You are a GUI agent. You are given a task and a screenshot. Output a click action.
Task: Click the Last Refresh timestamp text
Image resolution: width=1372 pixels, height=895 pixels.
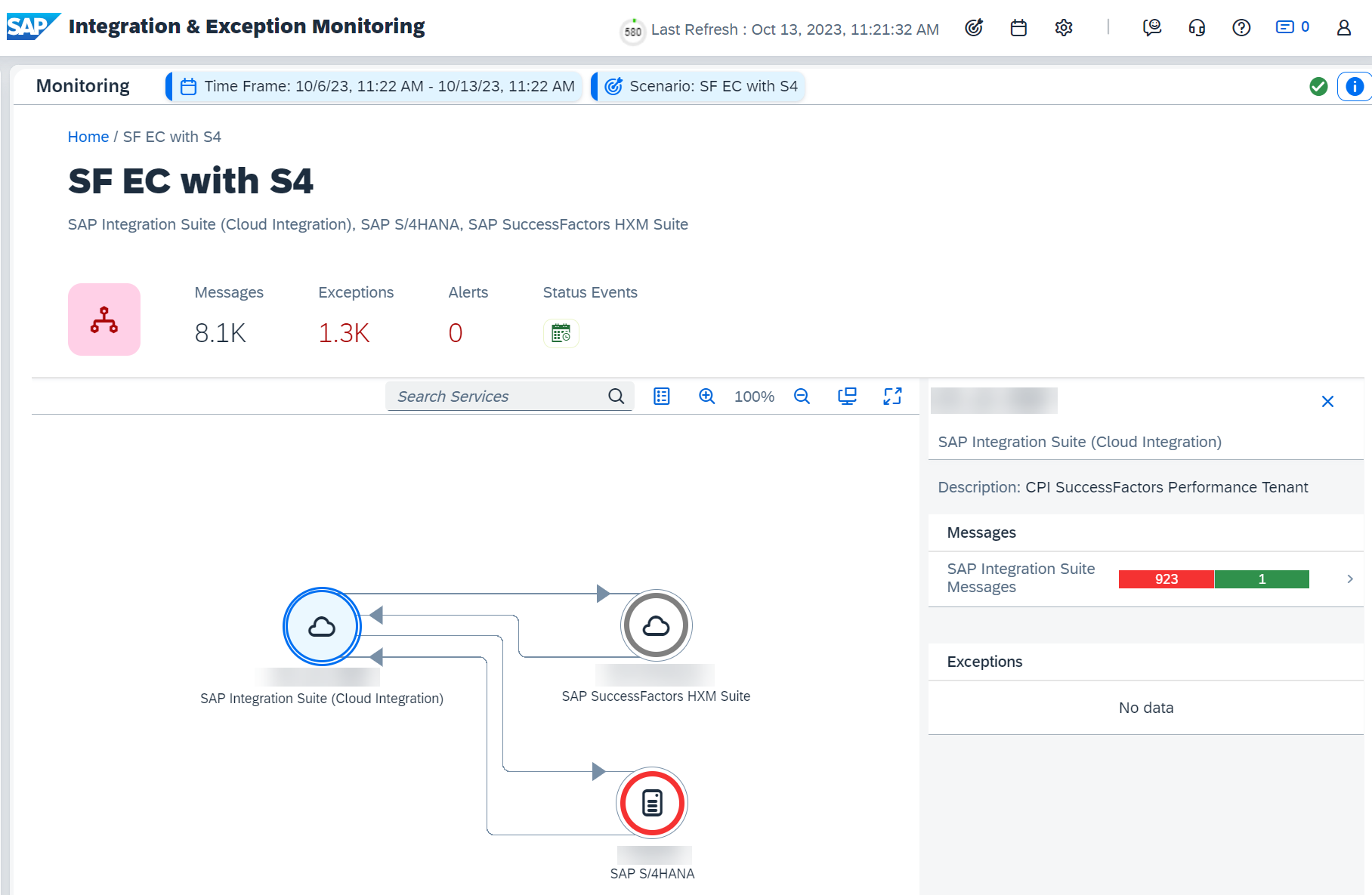click(795, 29)
